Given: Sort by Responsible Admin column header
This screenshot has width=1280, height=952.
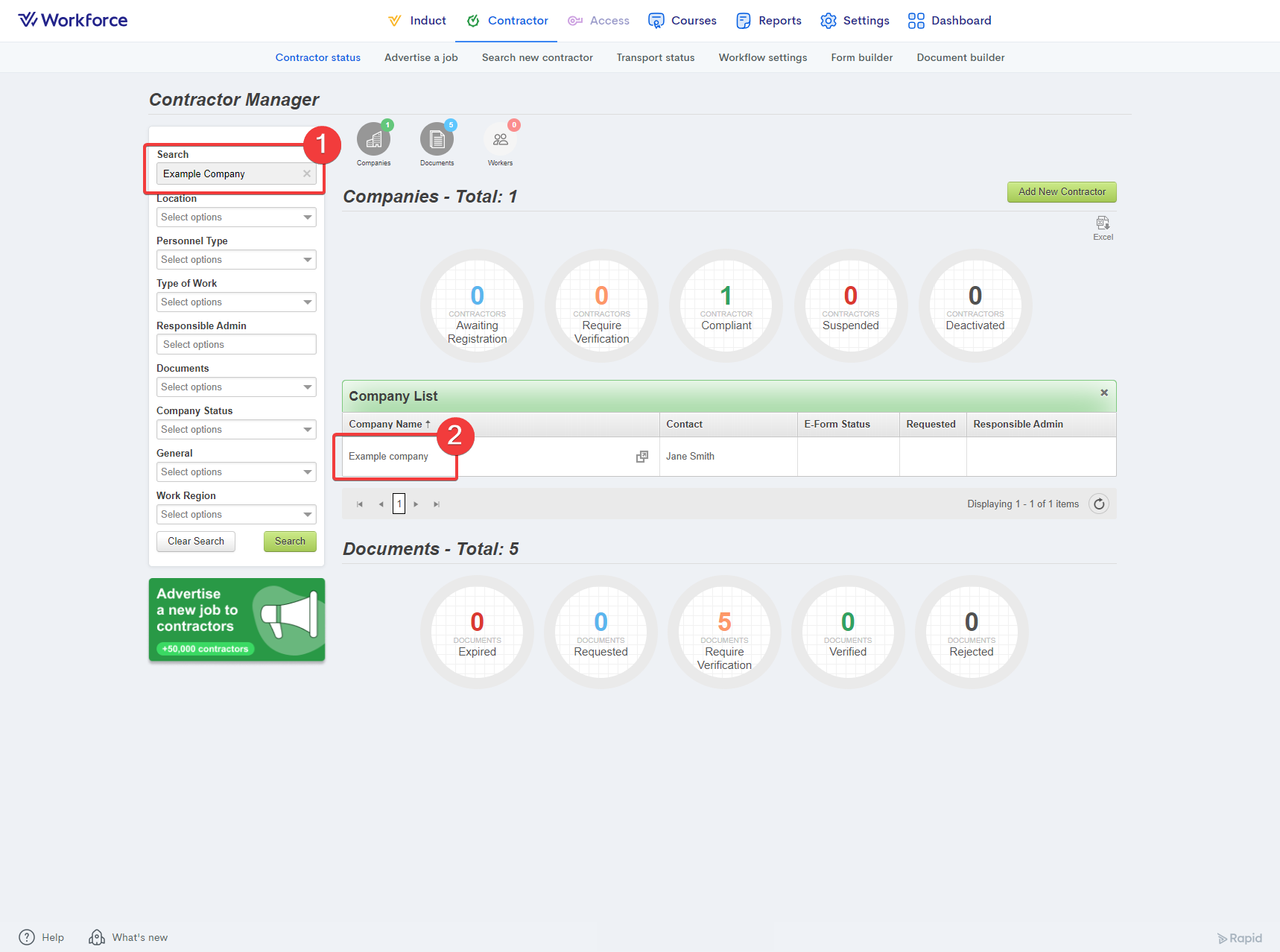Looking at the screenshot, I should (x=1041, y=424).
